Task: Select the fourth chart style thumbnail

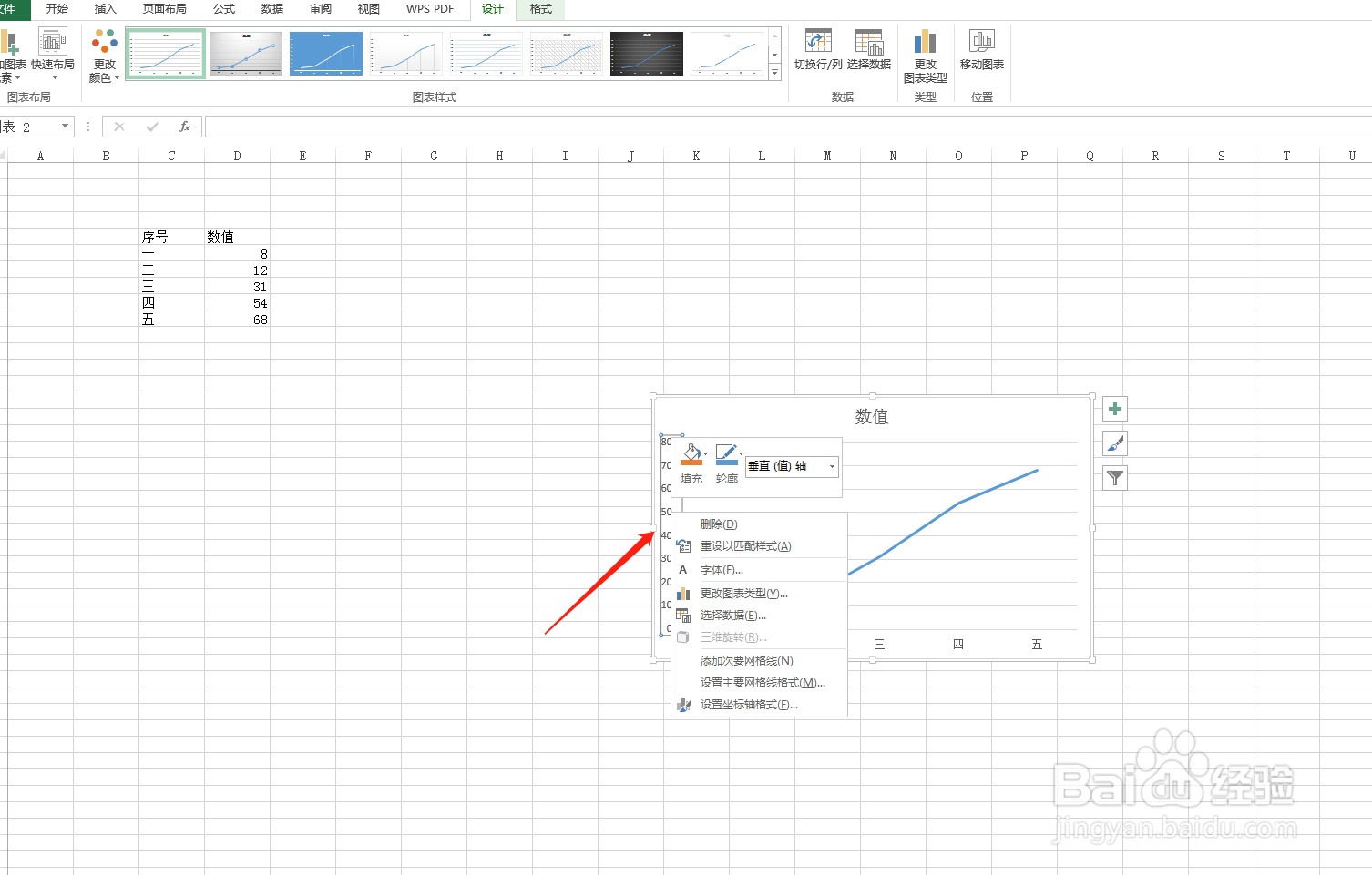Action: (406, 54)
